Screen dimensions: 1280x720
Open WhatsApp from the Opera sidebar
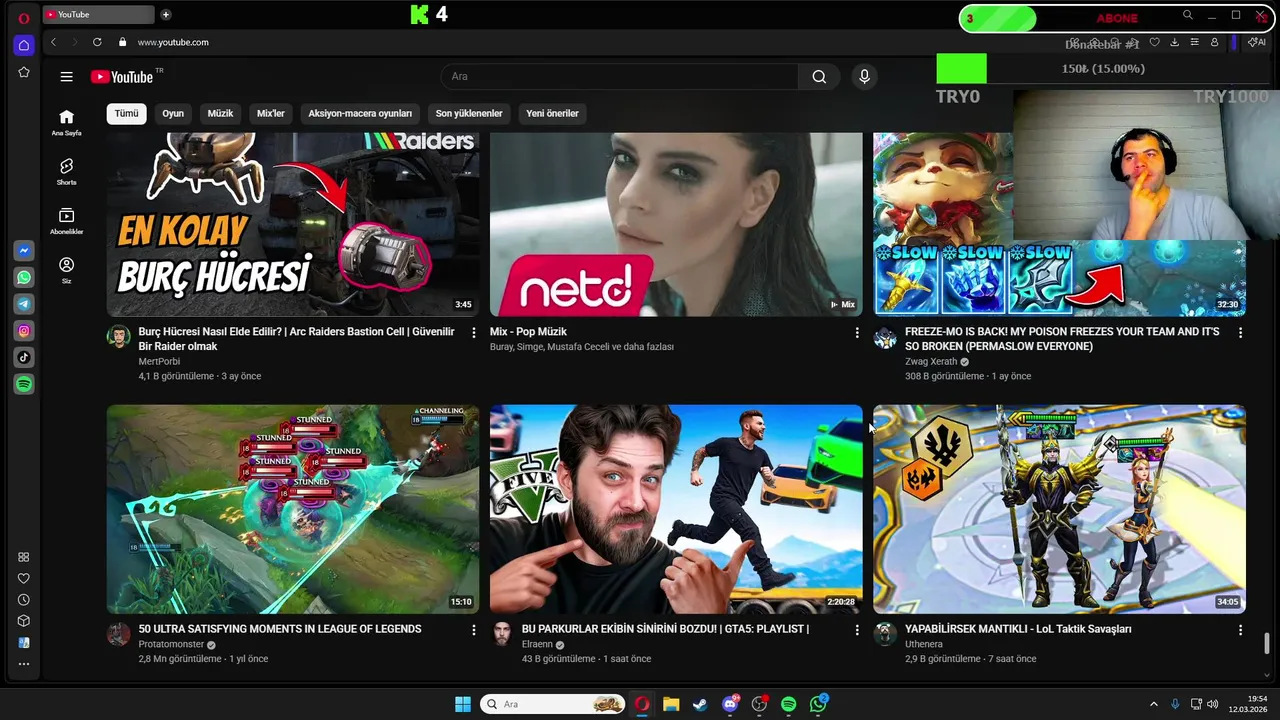(x=24, y=277)
